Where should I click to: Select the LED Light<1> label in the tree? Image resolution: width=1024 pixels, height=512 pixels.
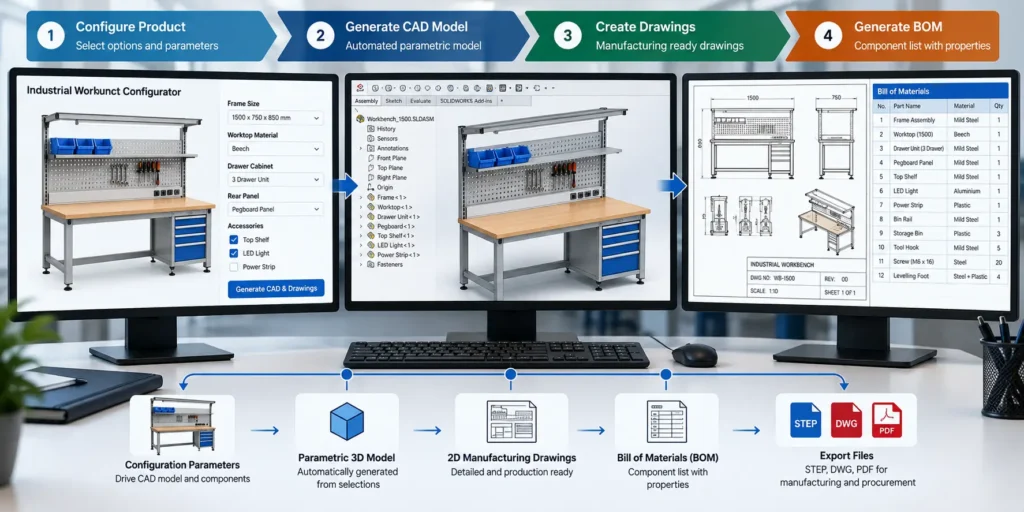[397, 245]
